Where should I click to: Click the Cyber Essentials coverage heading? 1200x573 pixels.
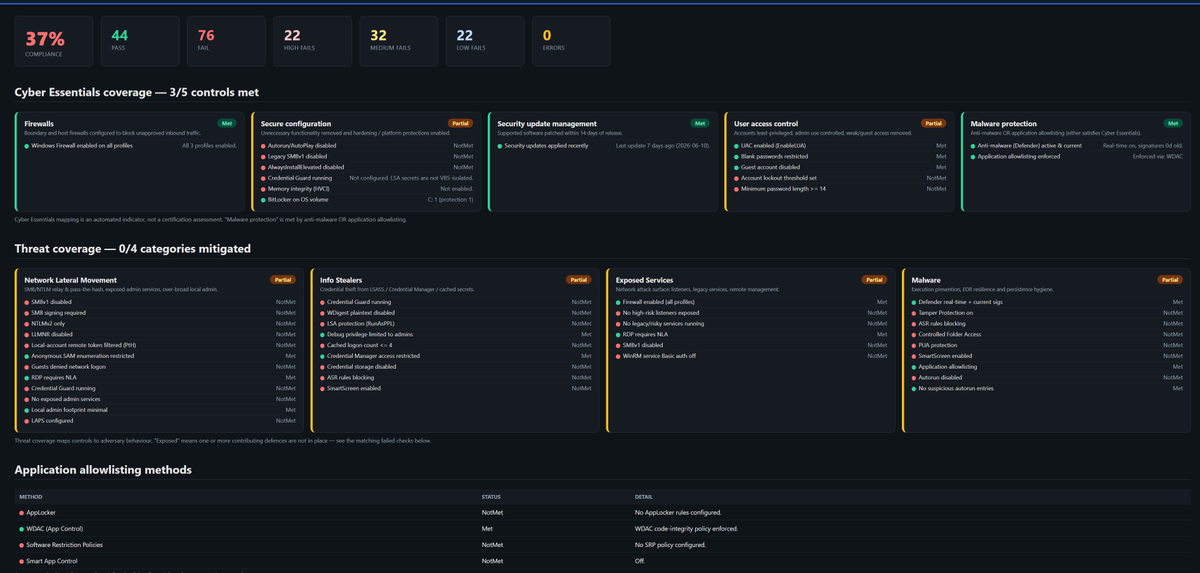[136, 92]
